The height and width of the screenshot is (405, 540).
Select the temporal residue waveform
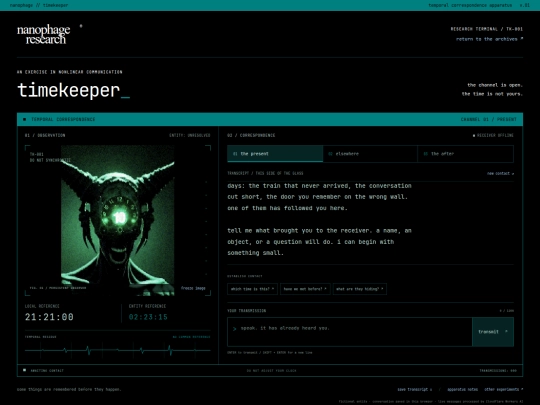coord(118,350)
